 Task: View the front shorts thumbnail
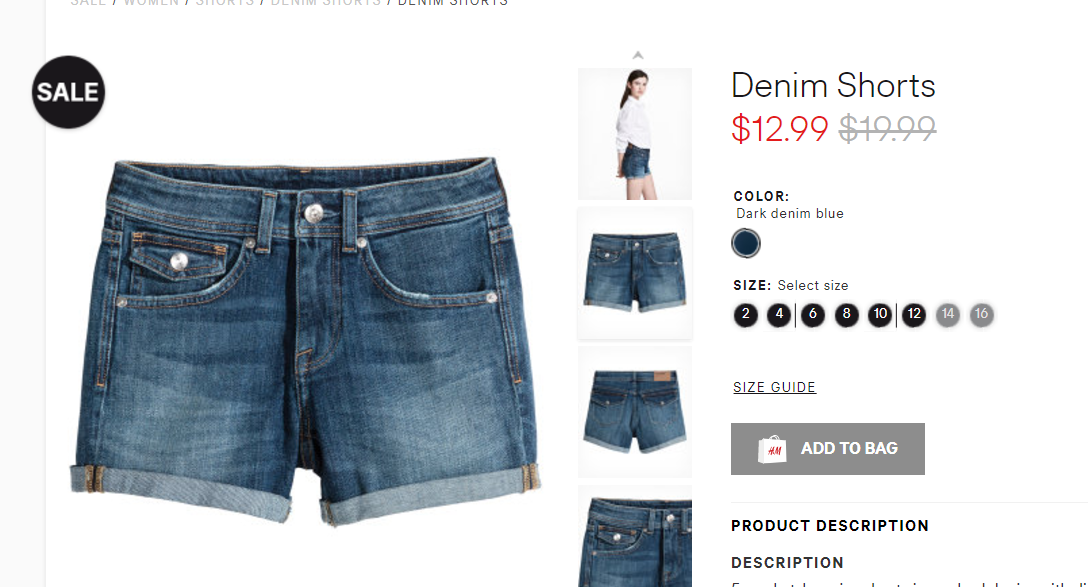coord(635,273)
